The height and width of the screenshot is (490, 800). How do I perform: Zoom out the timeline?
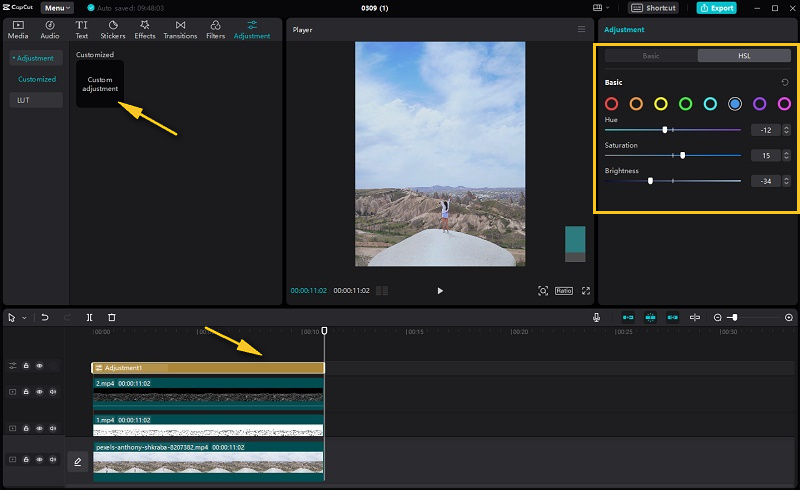[x=717, y=317]
